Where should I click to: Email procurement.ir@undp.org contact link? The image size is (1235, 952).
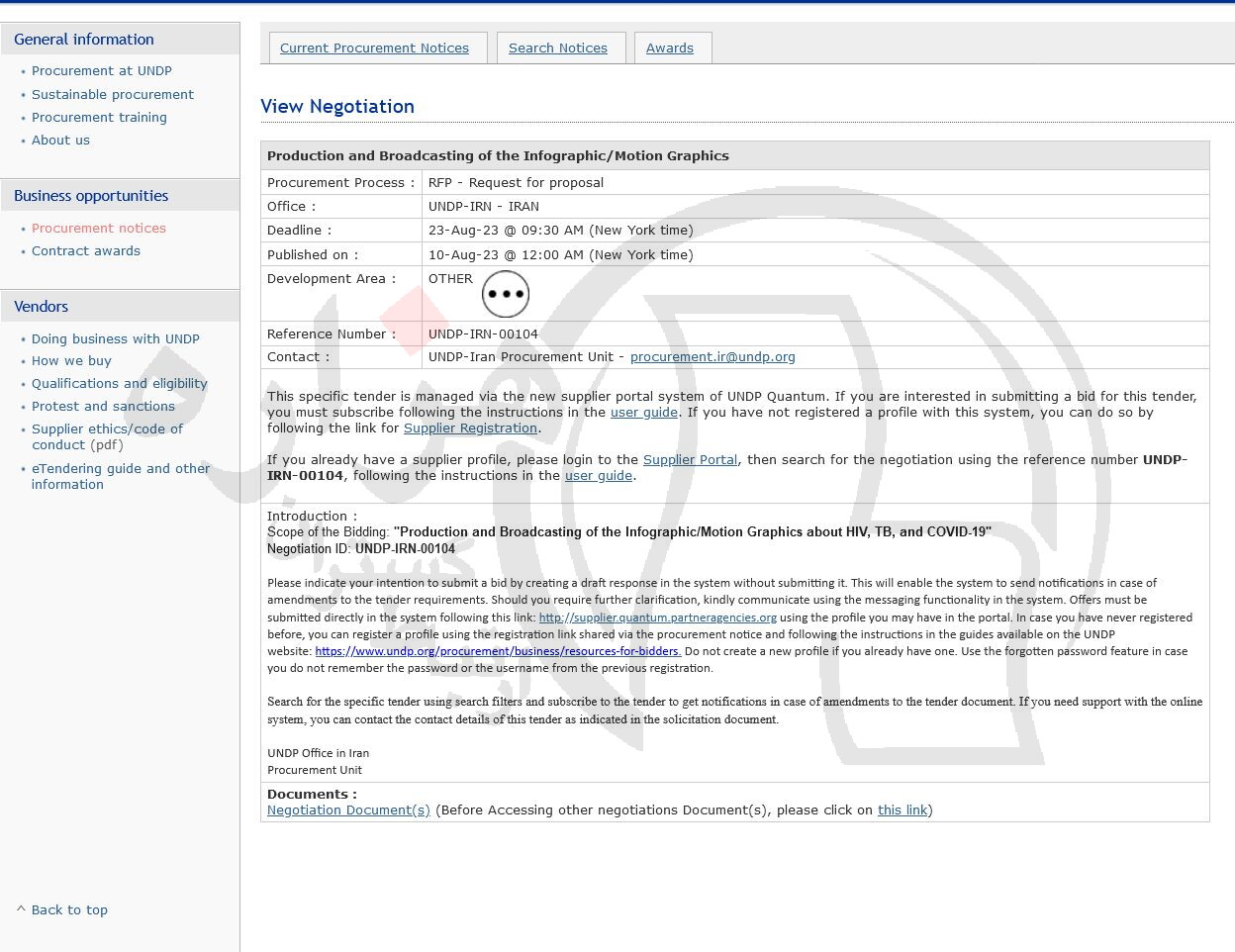tap(712, 357)
